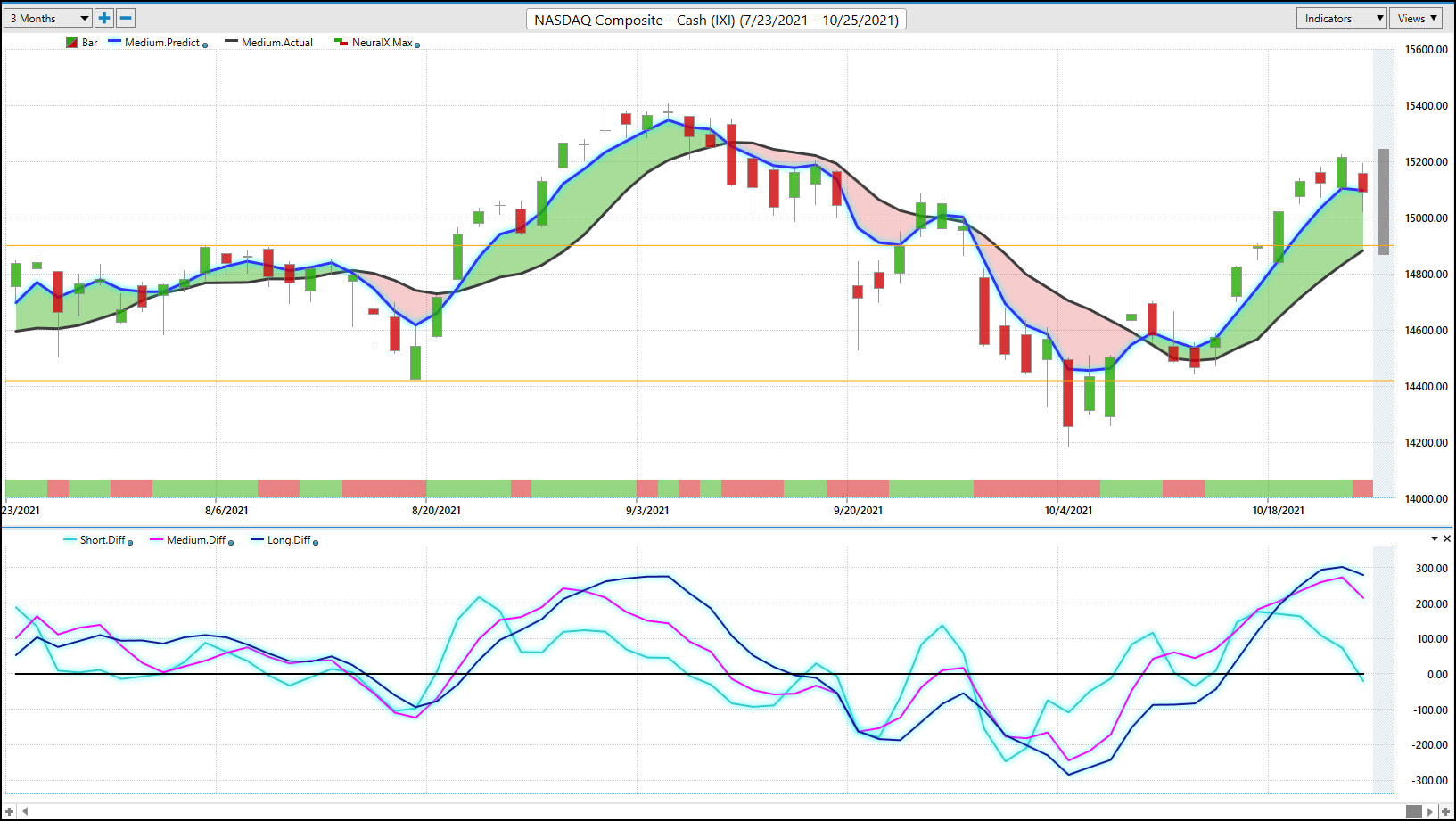Click the settings dot next to Medium.Diff
This screenshot has width=1456, height=821.
(231, 543)
